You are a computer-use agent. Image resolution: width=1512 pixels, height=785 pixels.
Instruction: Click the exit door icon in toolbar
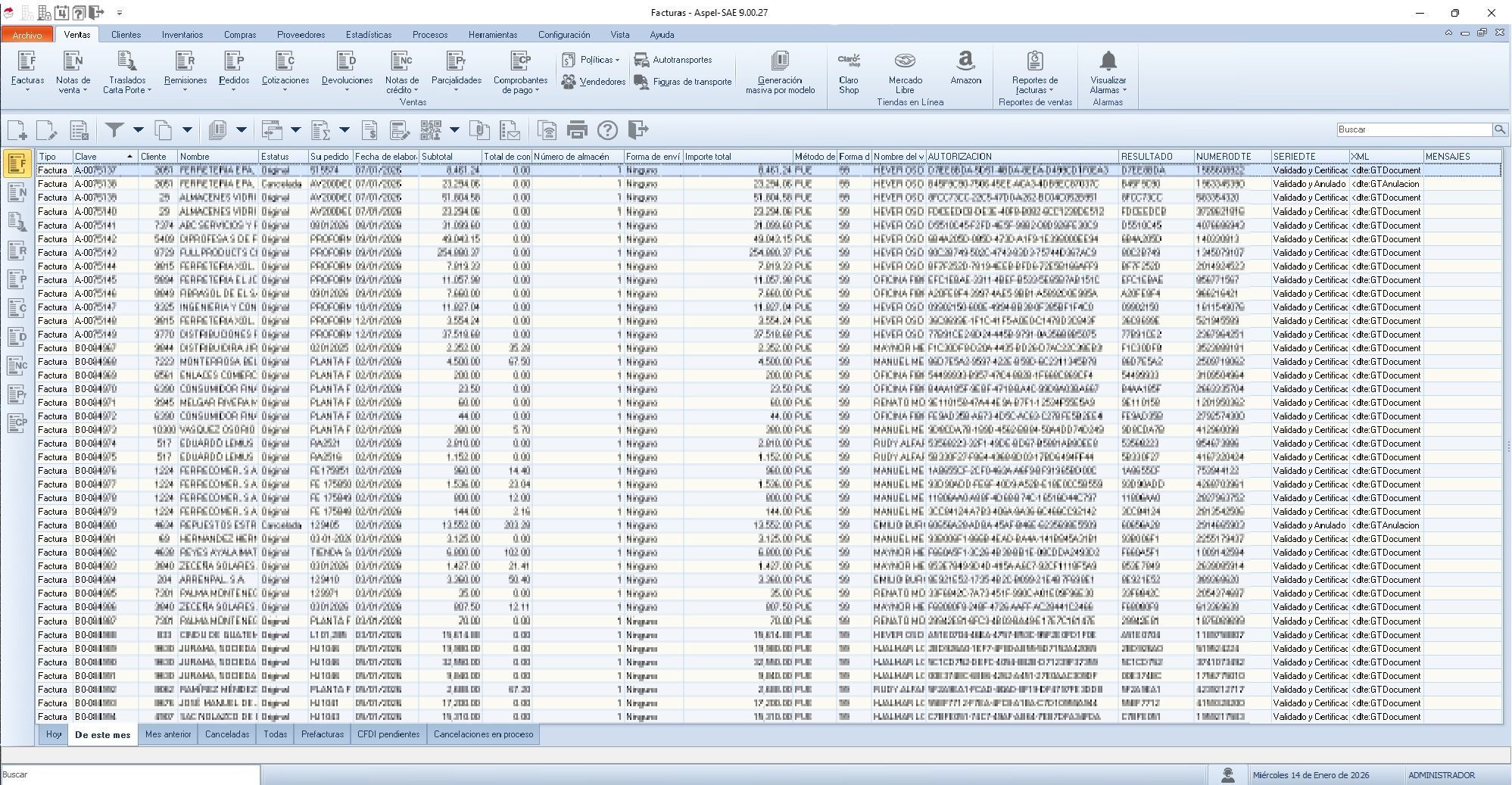point(638,130)
